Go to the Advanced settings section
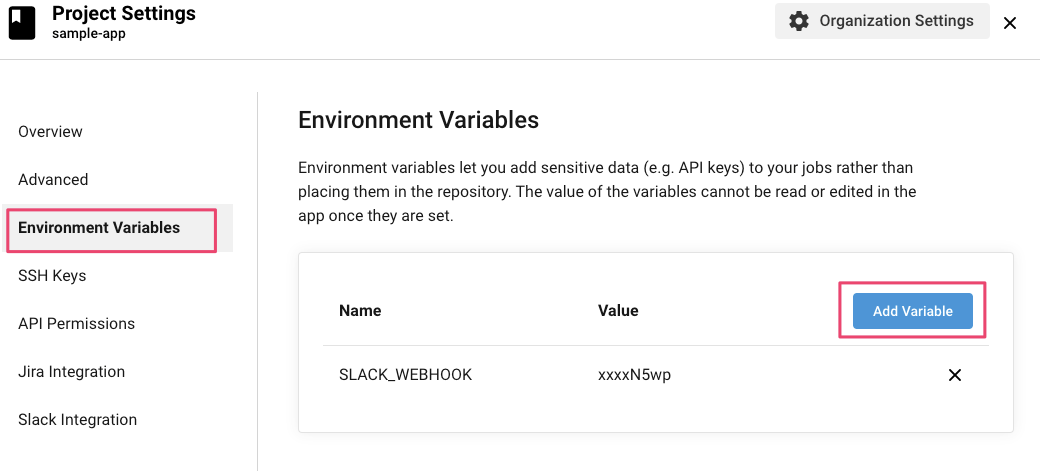The width and height of the screenshot is (1040, 471). pyautogui.click(x=53, y=180)
